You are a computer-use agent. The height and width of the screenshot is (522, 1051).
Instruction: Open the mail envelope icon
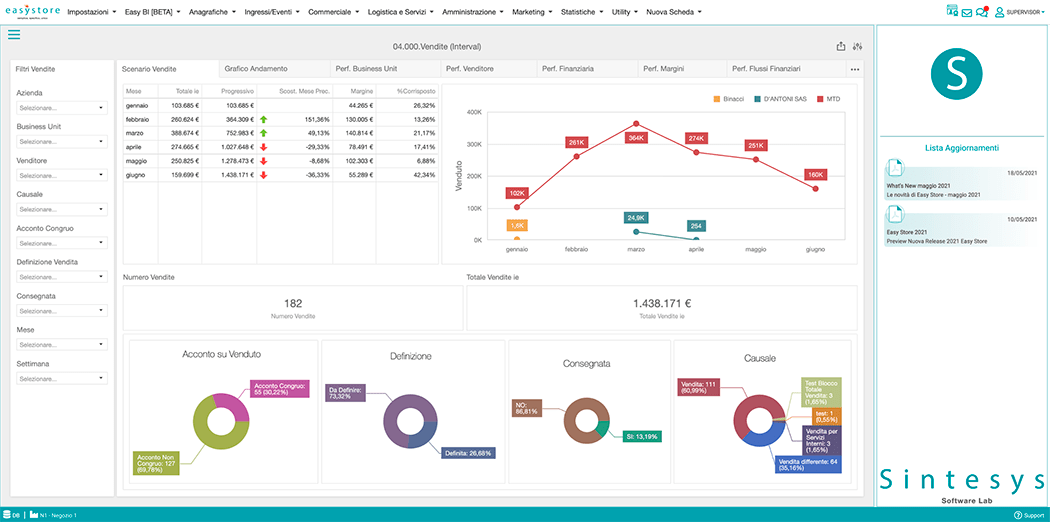click(x=967, y=12)
